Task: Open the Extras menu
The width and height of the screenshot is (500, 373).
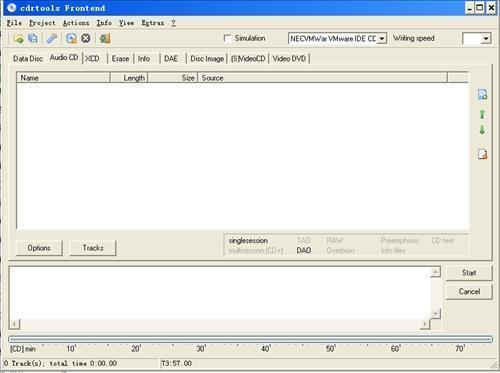Action: (x=153, y=23)
